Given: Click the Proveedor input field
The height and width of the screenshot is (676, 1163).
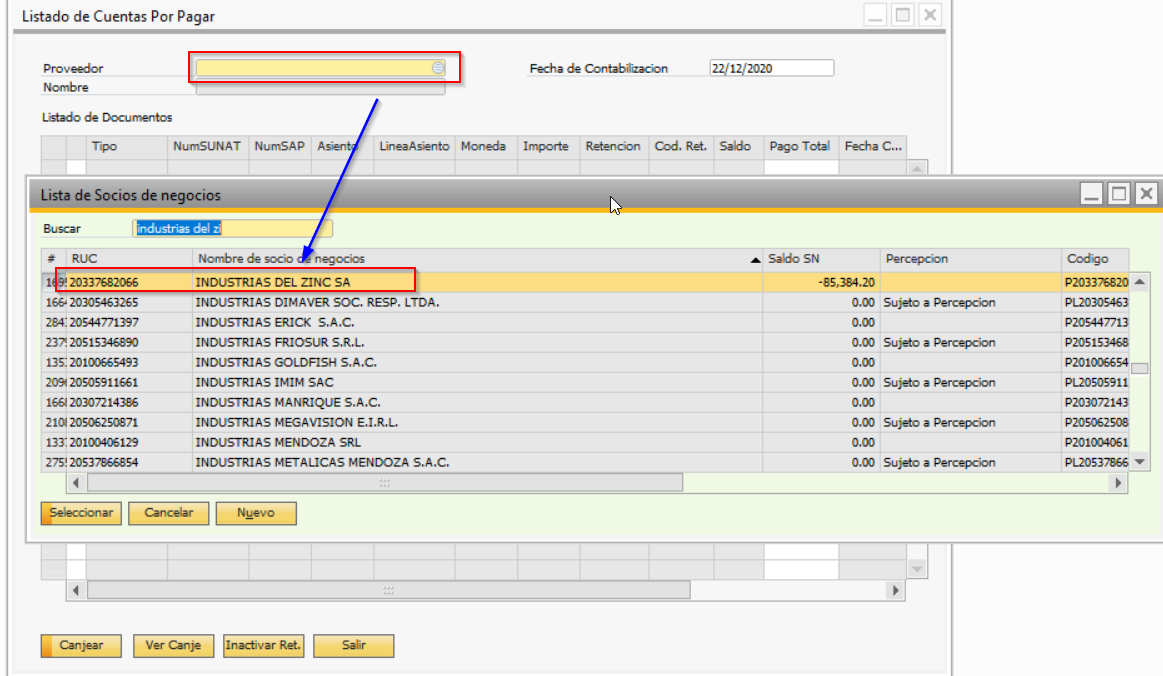Looking at the screenshot, I should tap(320, 68).
